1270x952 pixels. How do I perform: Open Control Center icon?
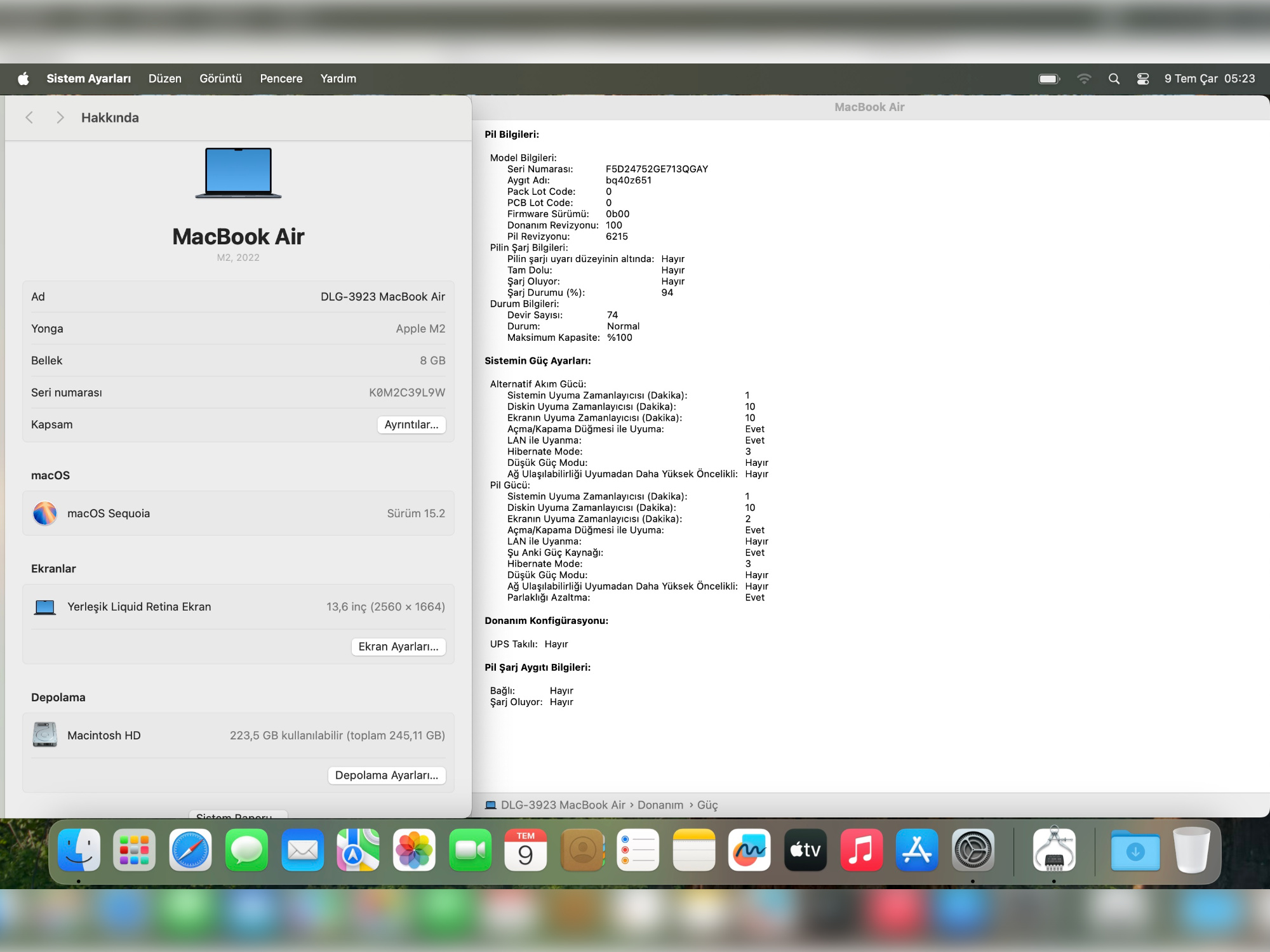[1143, 79]
